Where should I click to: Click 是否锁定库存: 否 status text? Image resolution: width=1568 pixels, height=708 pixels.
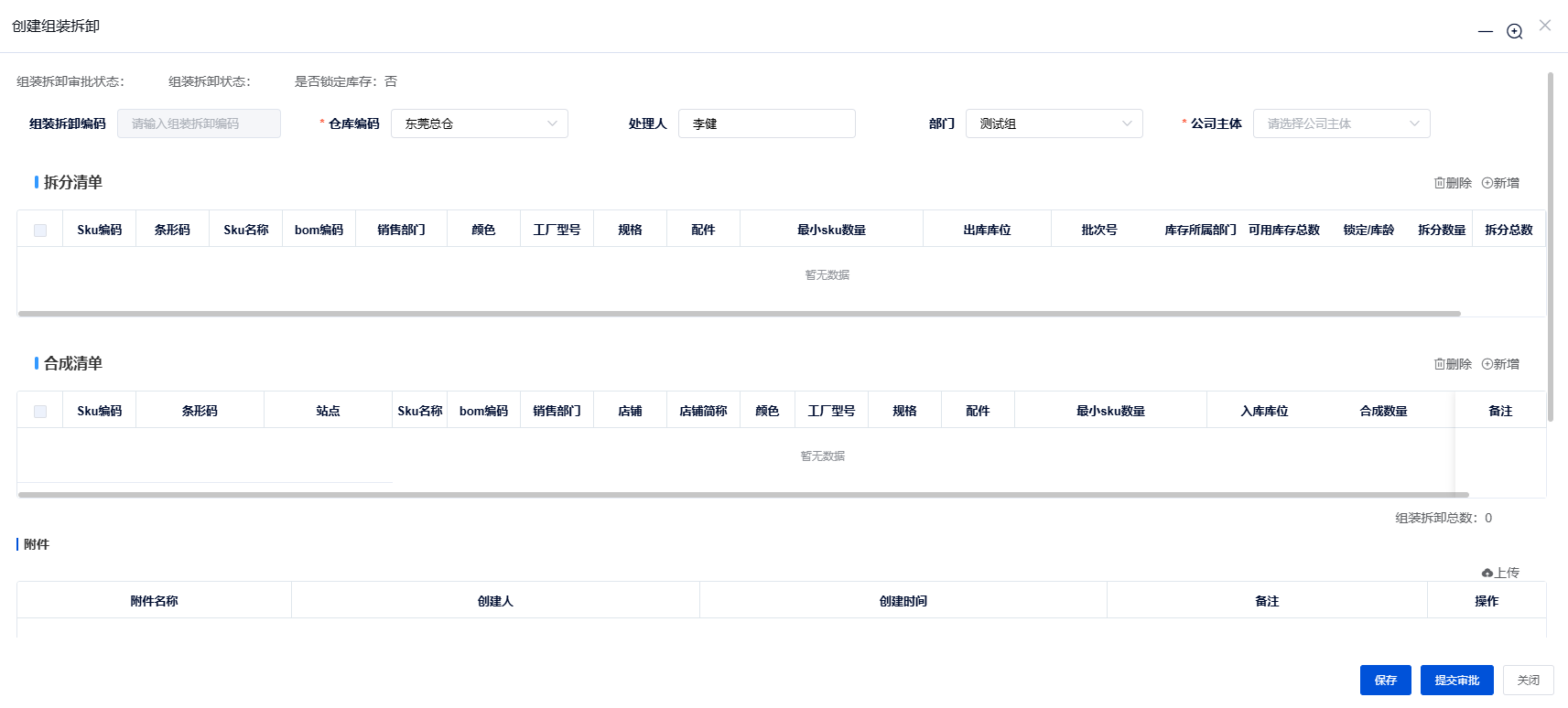tap(345, 81)
